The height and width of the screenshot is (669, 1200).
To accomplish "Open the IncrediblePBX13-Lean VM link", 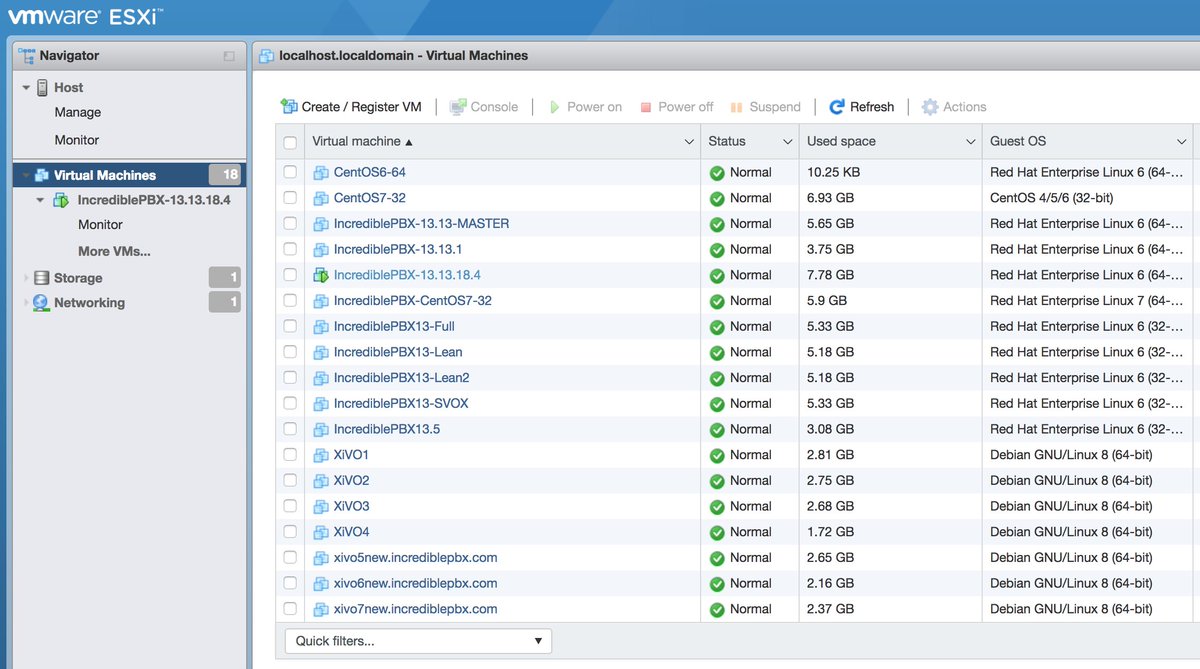I will point(398,352).
